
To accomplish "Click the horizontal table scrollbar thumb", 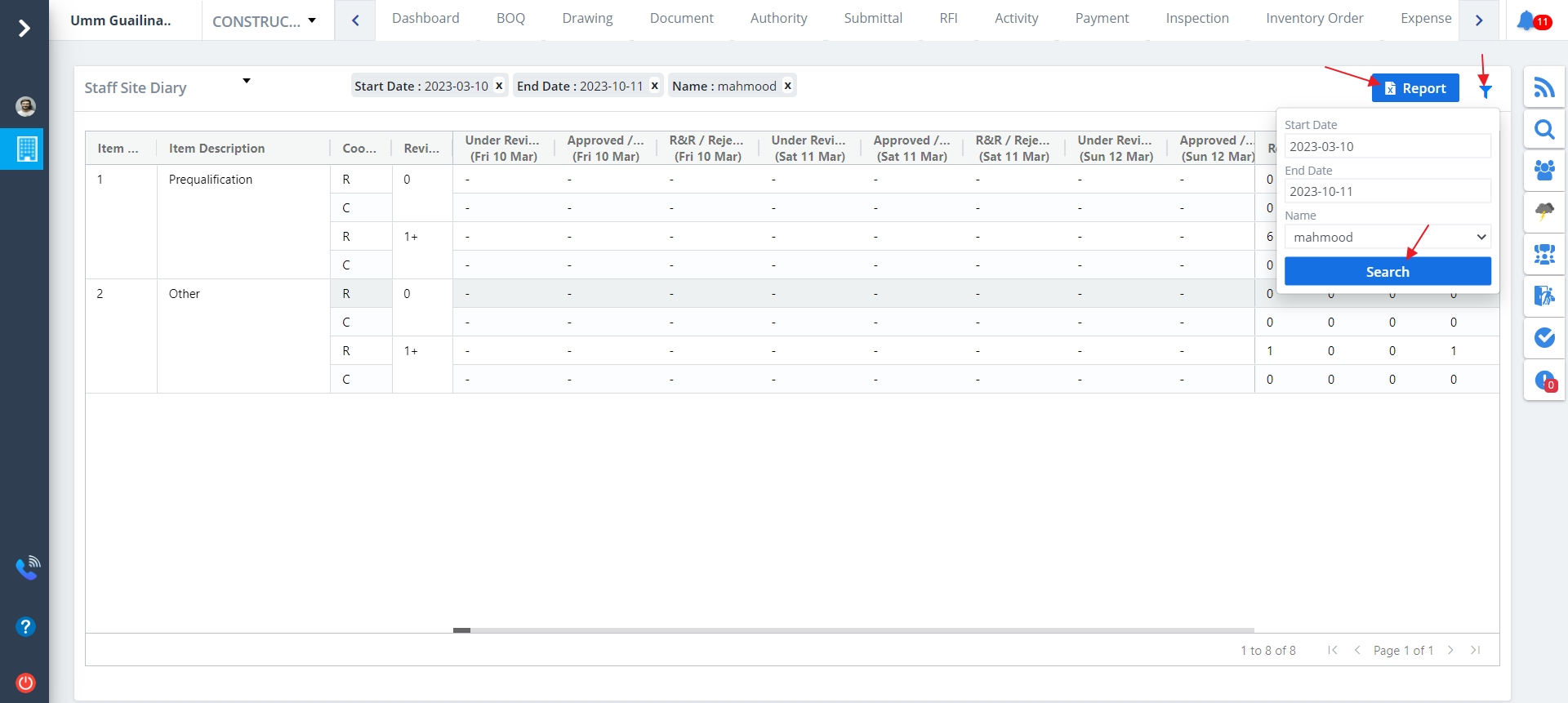I will point(461,630).
